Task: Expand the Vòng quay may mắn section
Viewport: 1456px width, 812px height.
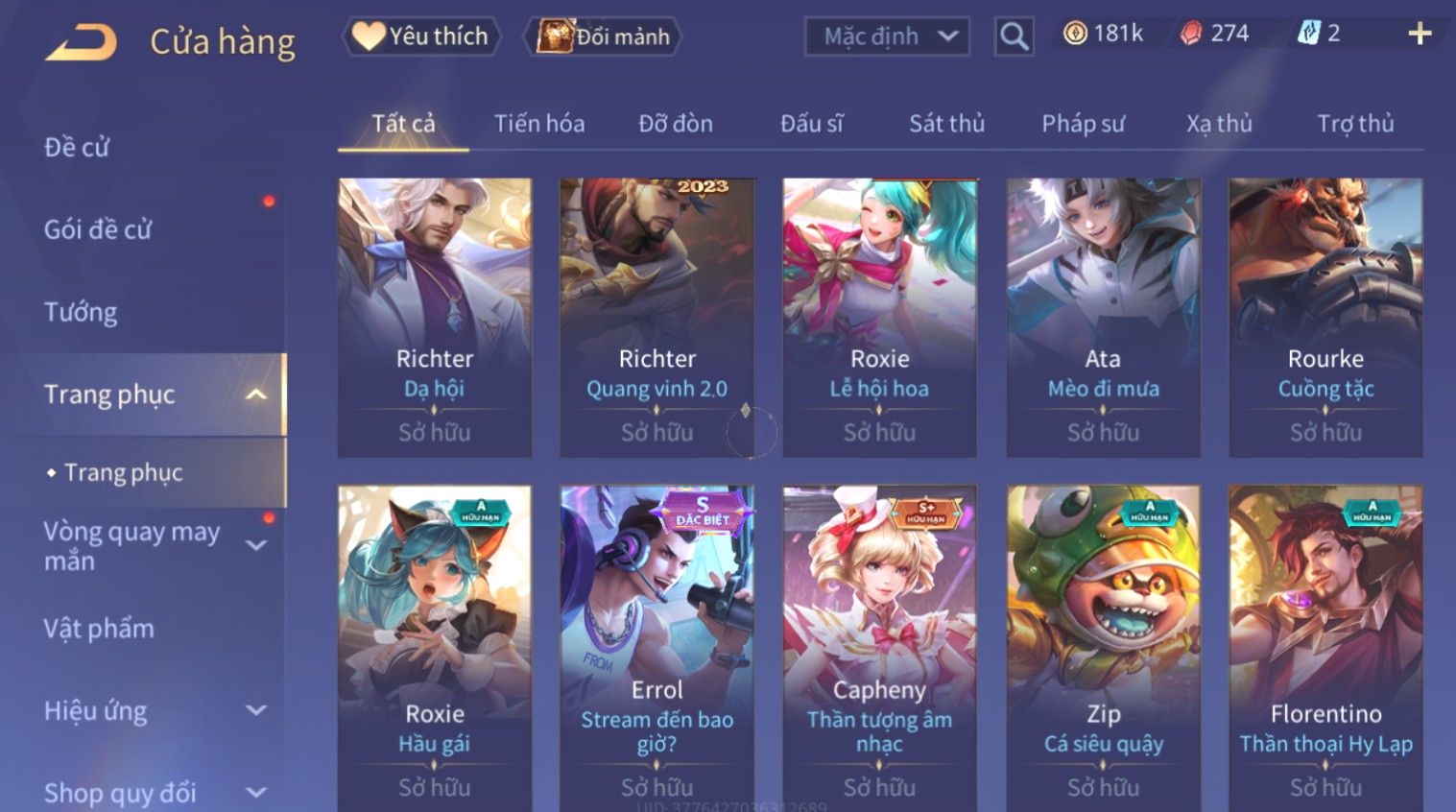Action: point(256,545)
